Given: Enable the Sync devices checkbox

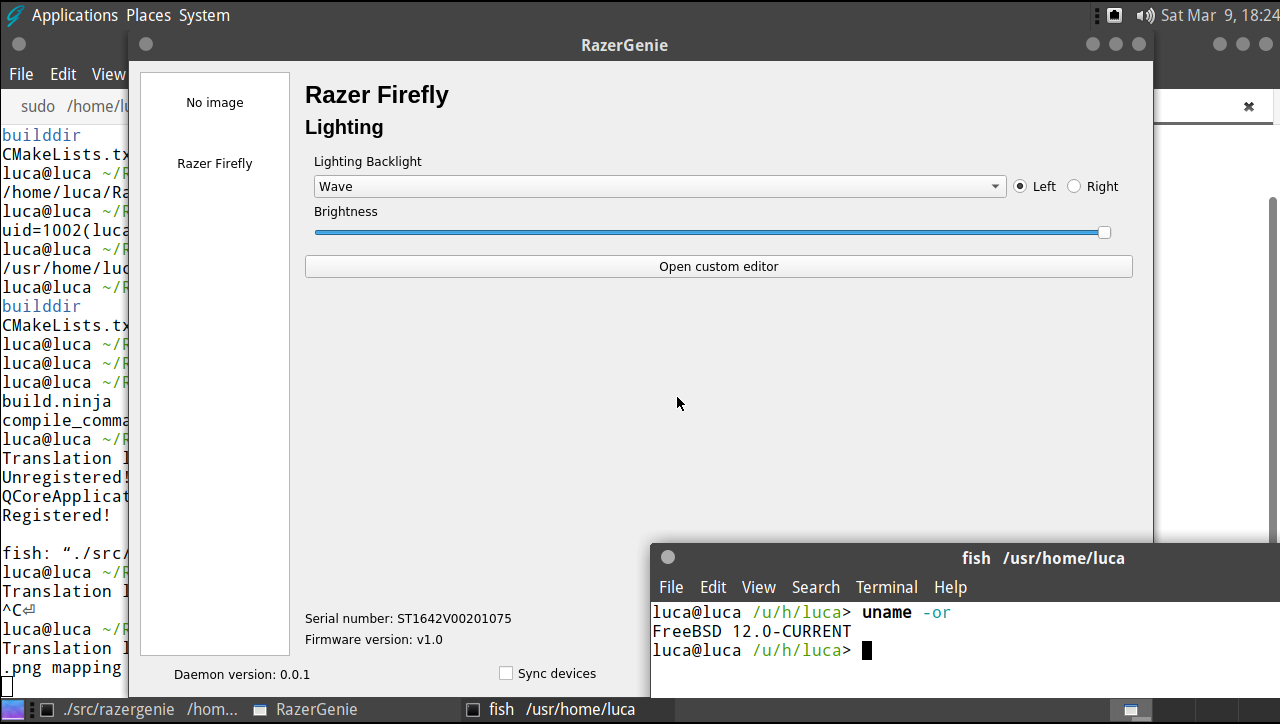Looking at the screenshot, I should pos(505,673).
